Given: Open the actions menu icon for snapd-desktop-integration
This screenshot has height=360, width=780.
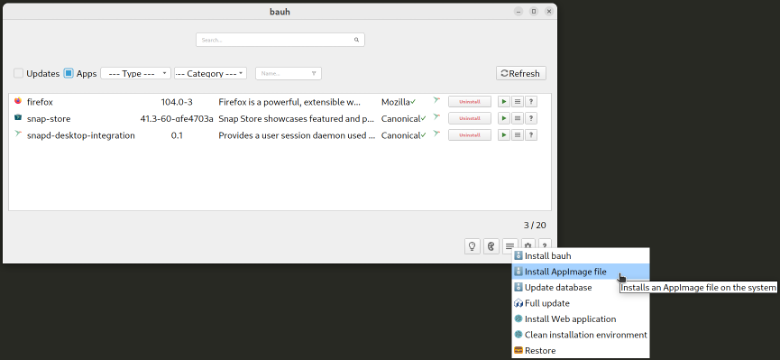Looking at the screenshot, I should tap(517, 135).
